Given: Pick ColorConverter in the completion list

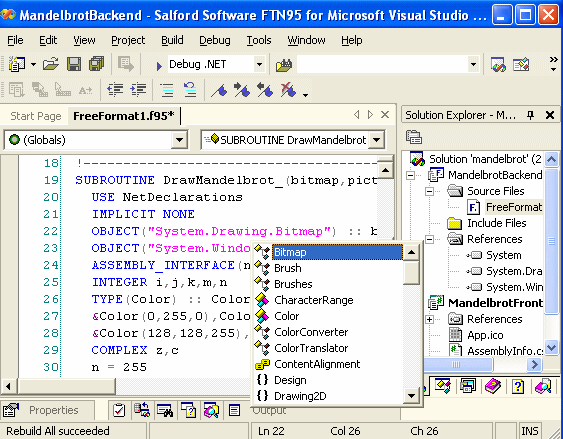Looking at the screenshot, I should [311, 332].
